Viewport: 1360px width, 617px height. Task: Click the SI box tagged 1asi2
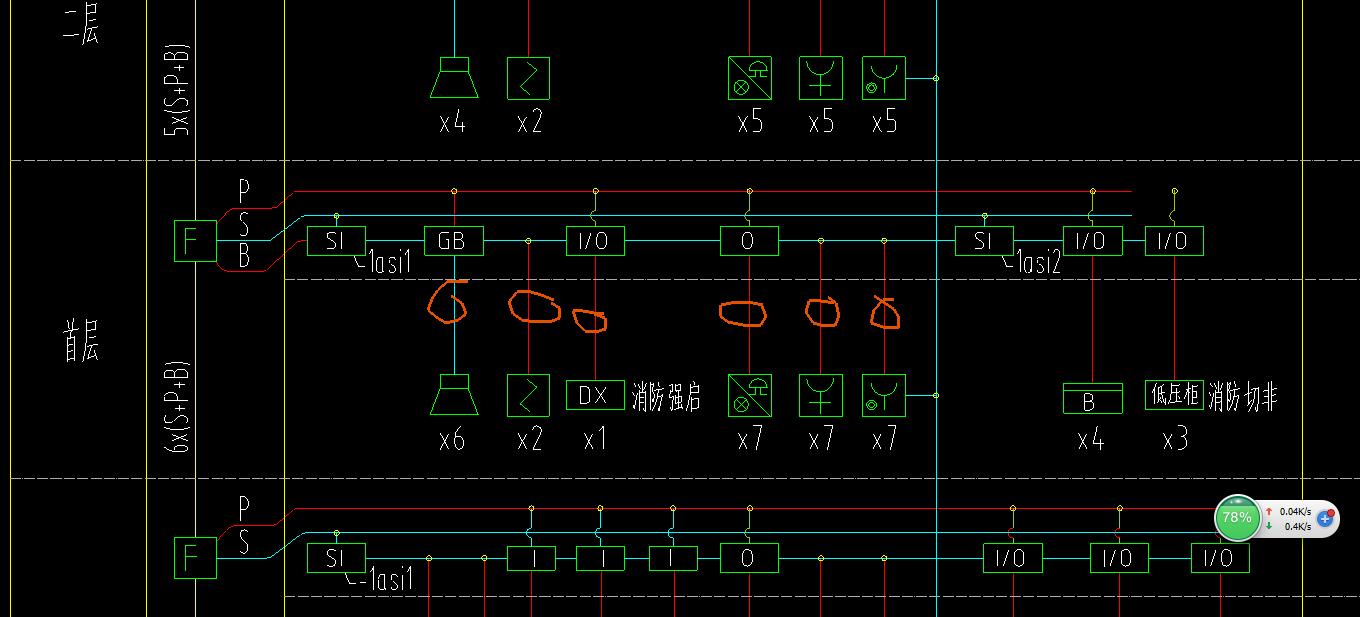coord(984,241)
